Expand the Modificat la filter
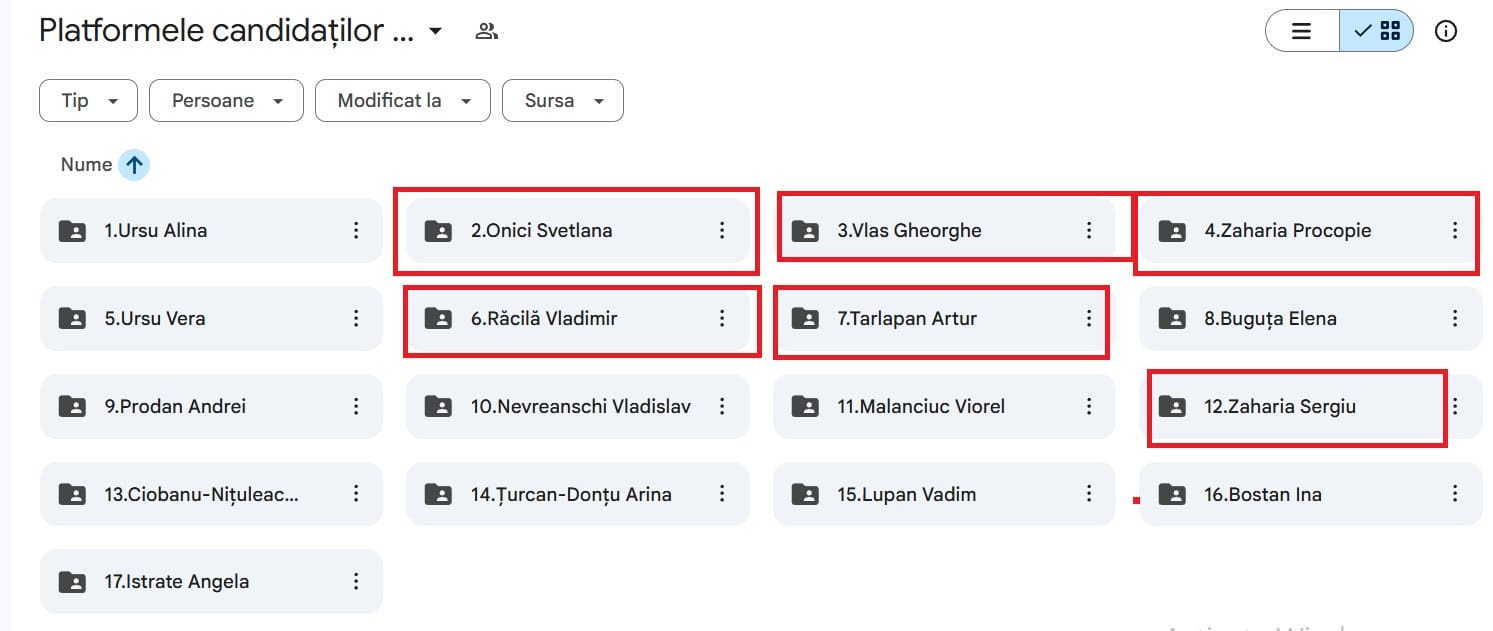1493x631 pixels. [x=402, y=101]
